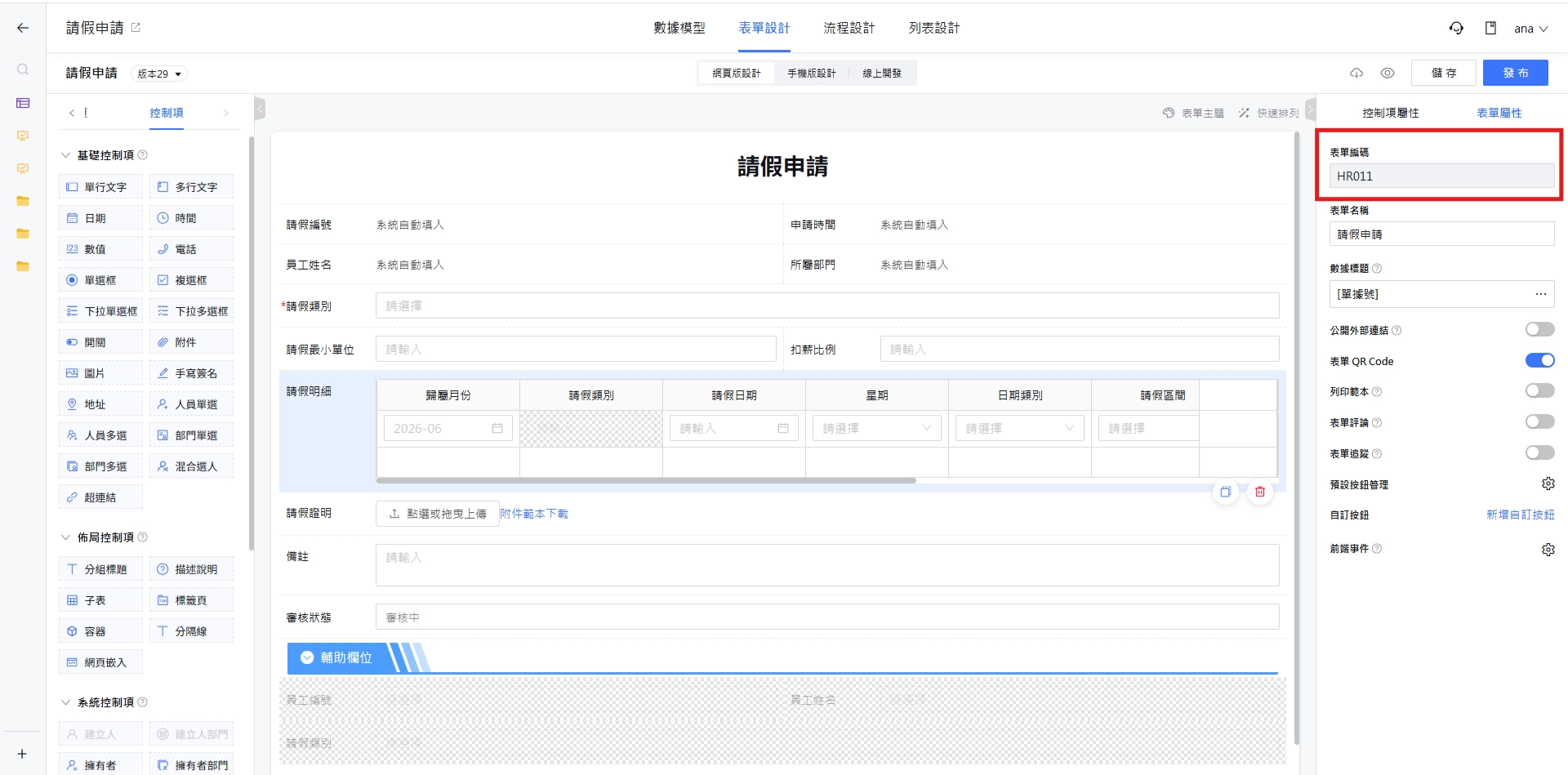
Task: Open the 請假類別 select dropdown
Action: [827, 305]
